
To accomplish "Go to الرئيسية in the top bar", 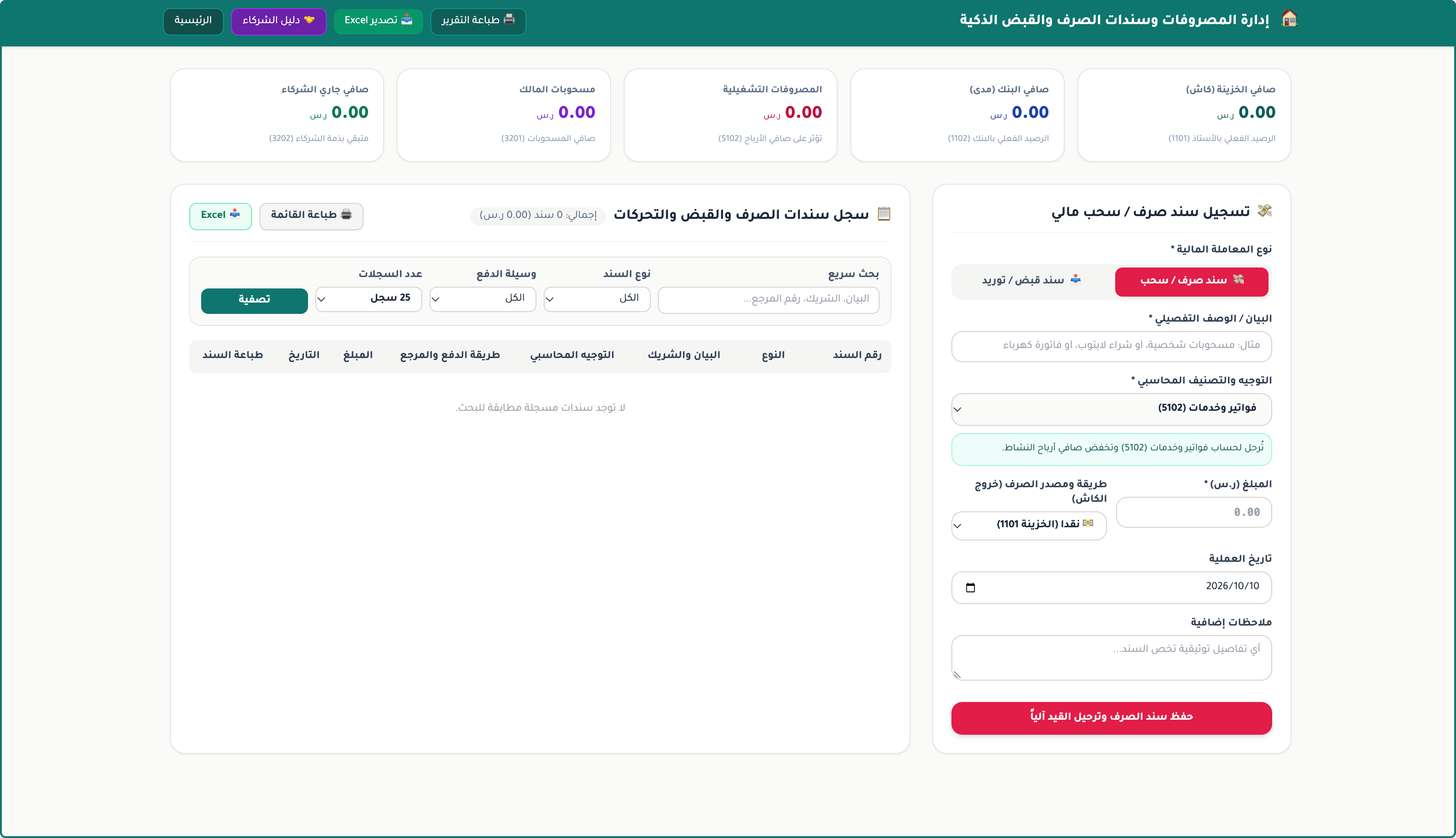I will tap(193, 21).
